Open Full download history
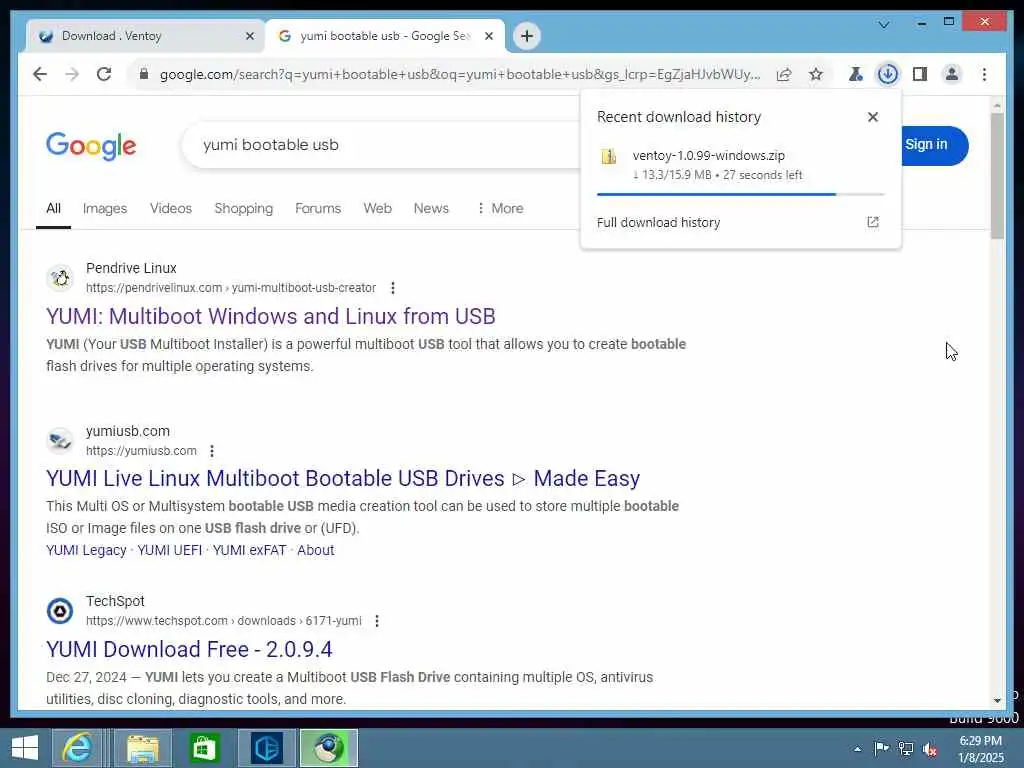 739,223
